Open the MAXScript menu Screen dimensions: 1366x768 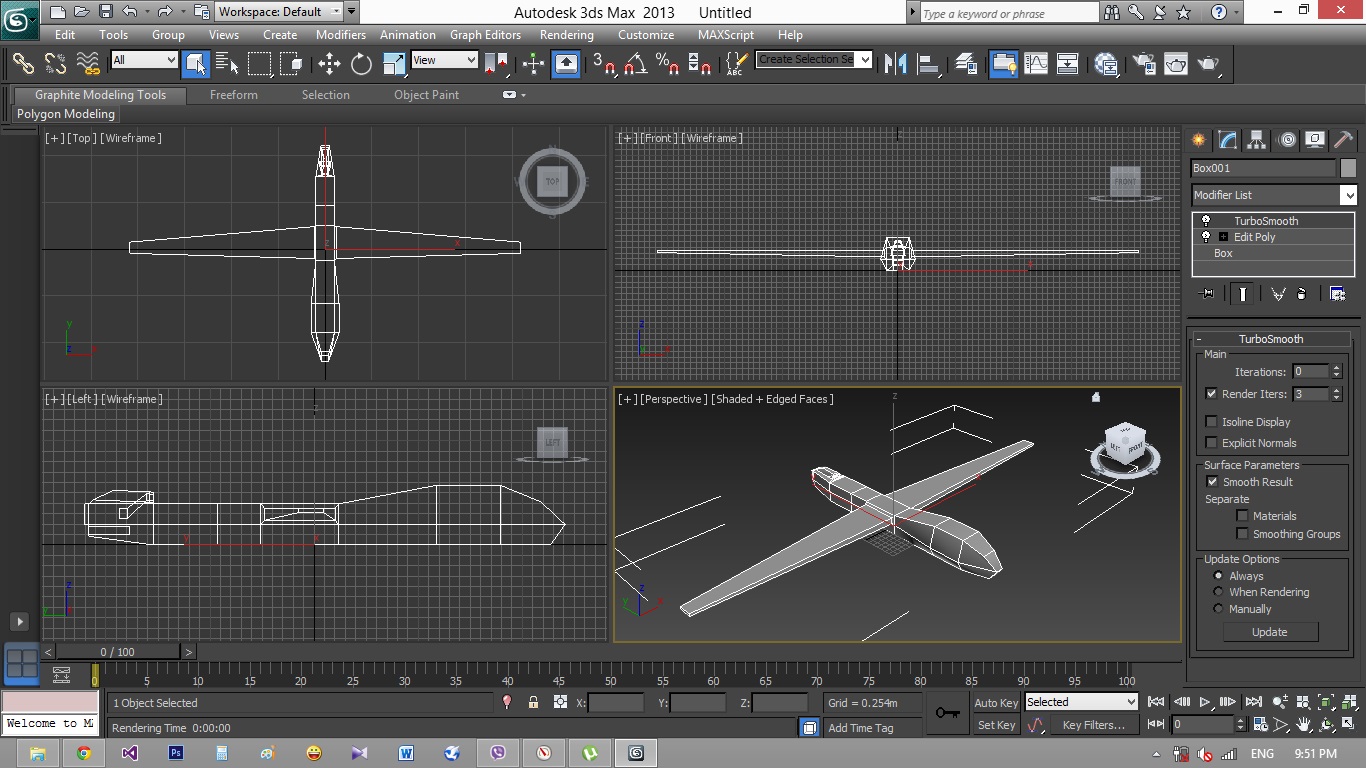pyautogui.click(x=726, y=34)
